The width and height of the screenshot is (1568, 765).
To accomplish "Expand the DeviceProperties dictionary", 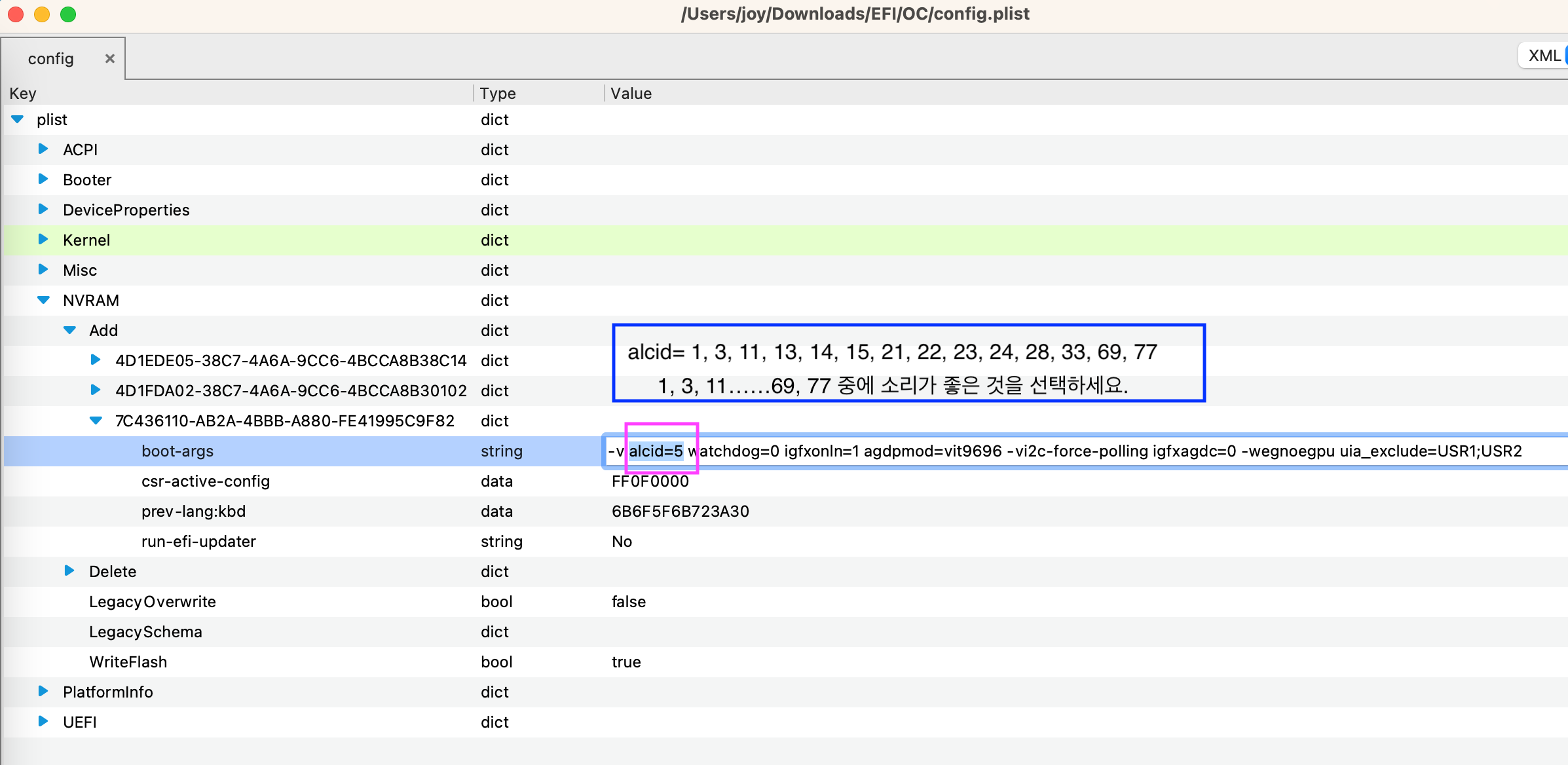I will click(x=43, y=210).
